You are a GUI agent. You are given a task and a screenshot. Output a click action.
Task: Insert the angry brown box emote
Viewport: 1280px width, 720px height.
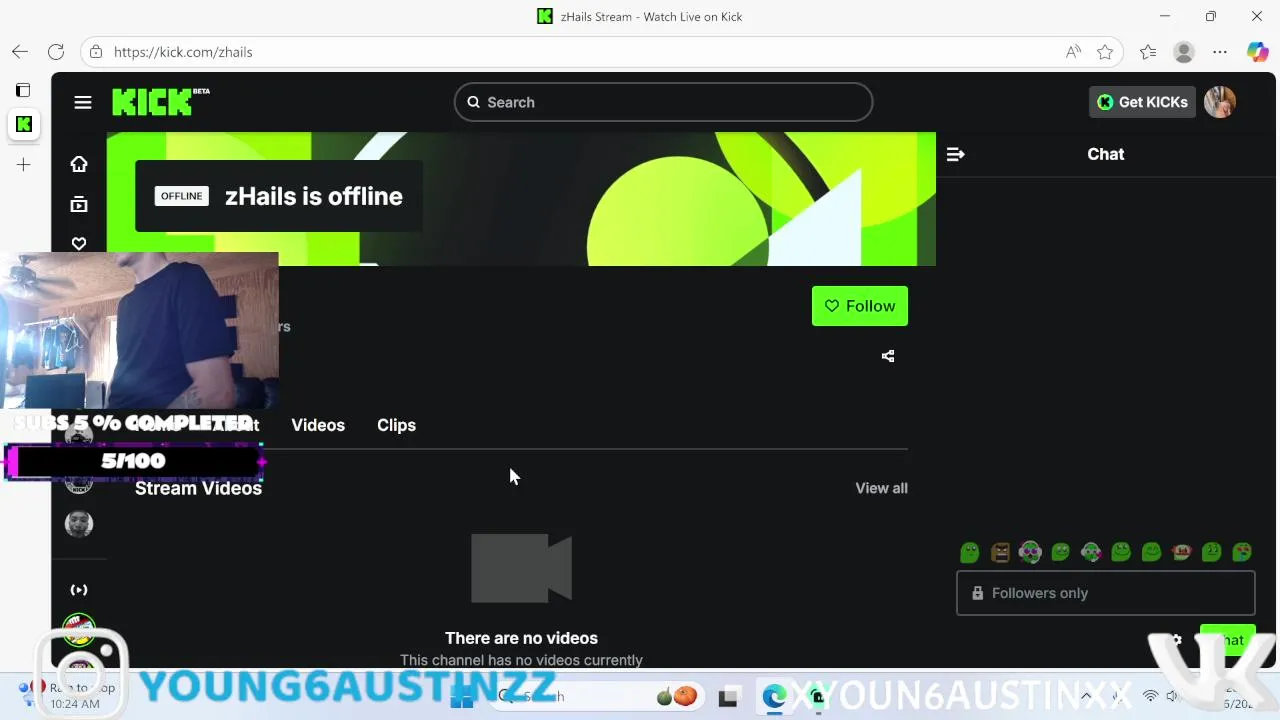(x=1000, y=552)
